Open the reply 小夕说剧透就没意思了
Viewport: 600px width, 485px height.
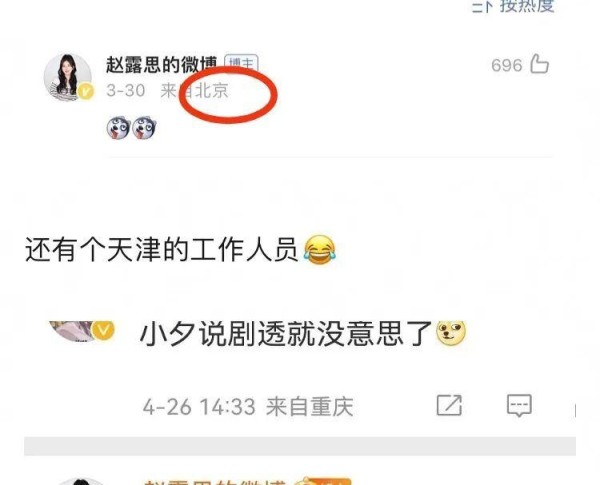286,333
